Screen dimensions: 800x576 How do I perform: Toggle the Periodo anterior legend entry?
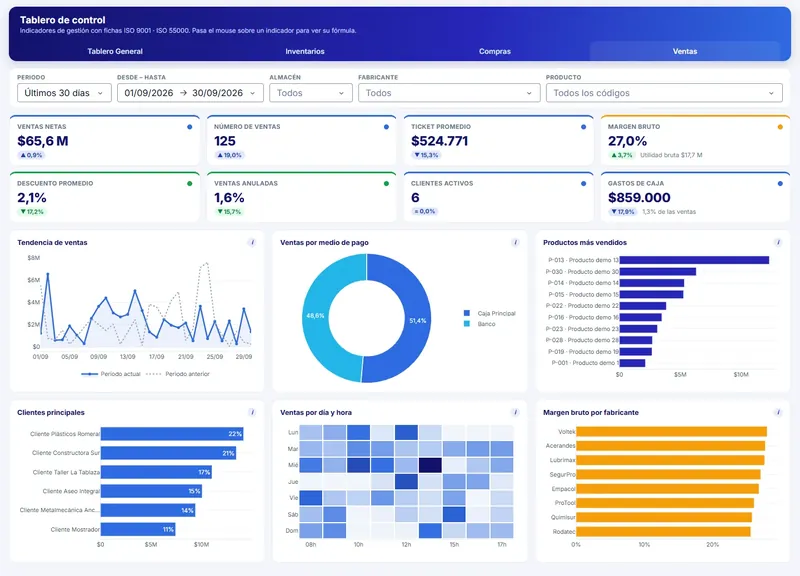tap(178, 374)
